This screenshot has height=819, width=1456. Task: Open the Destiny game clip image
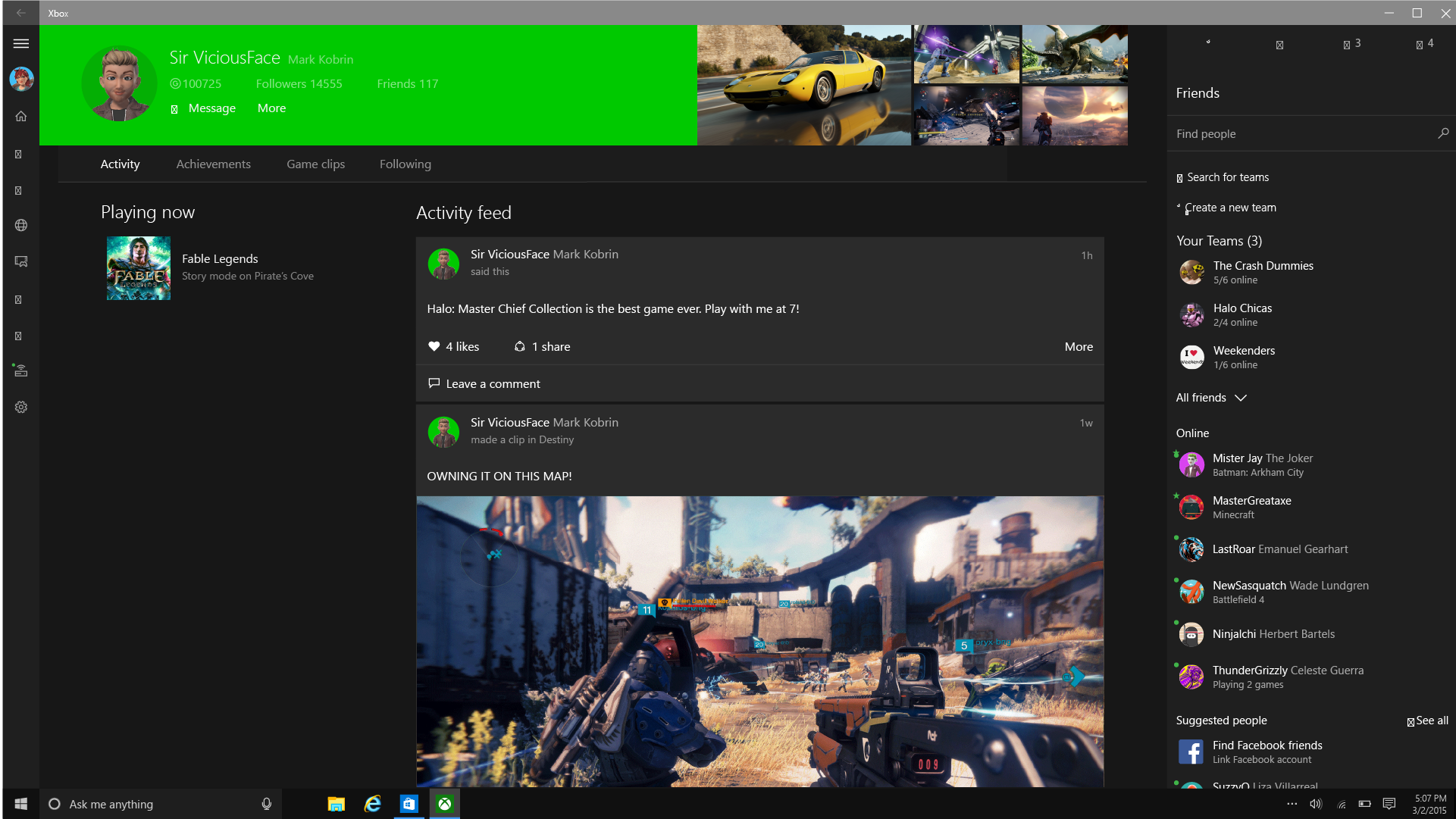[x=759, y=642]
